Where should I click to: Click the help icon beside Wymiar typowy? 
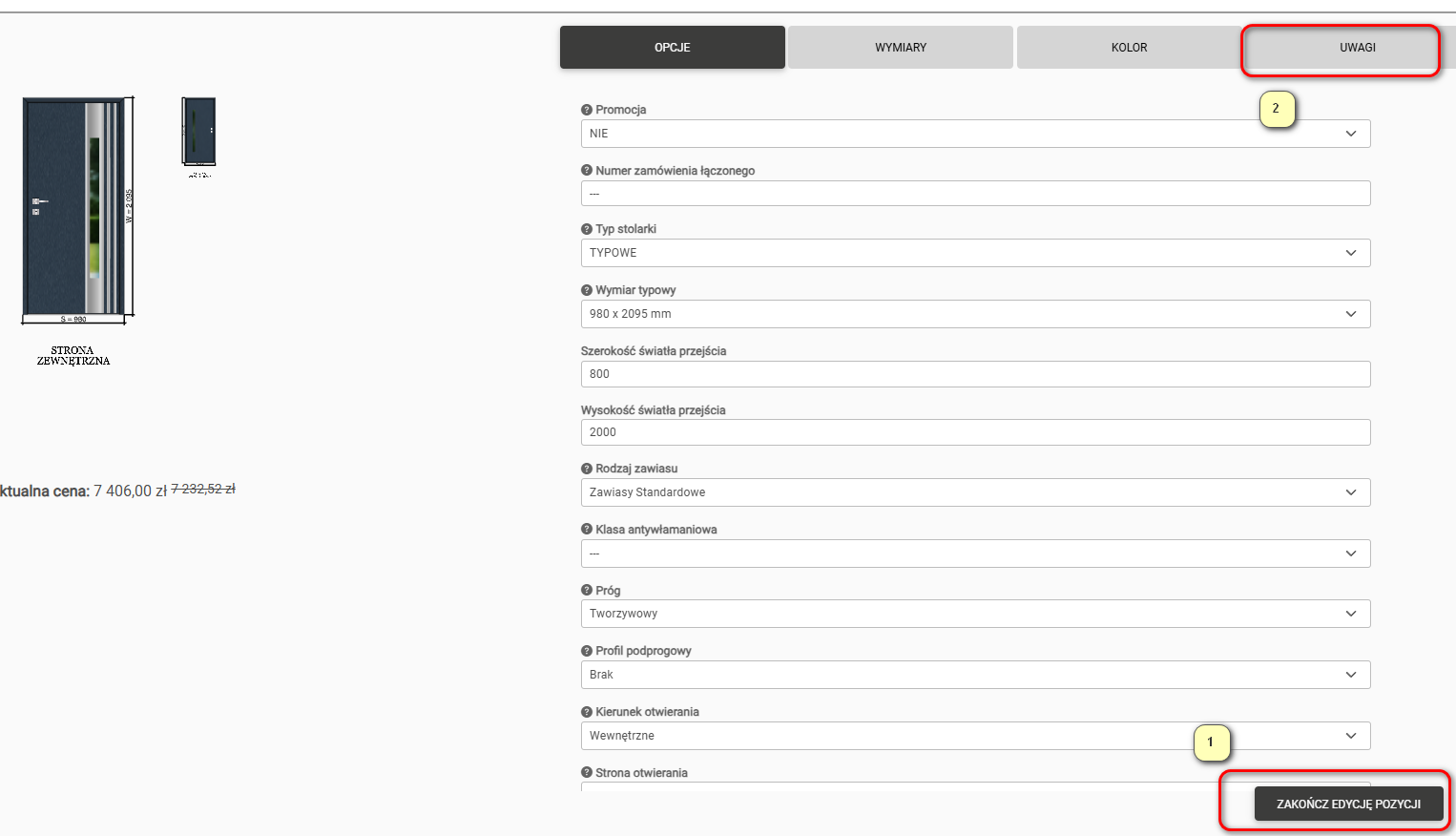pos(587,290)
